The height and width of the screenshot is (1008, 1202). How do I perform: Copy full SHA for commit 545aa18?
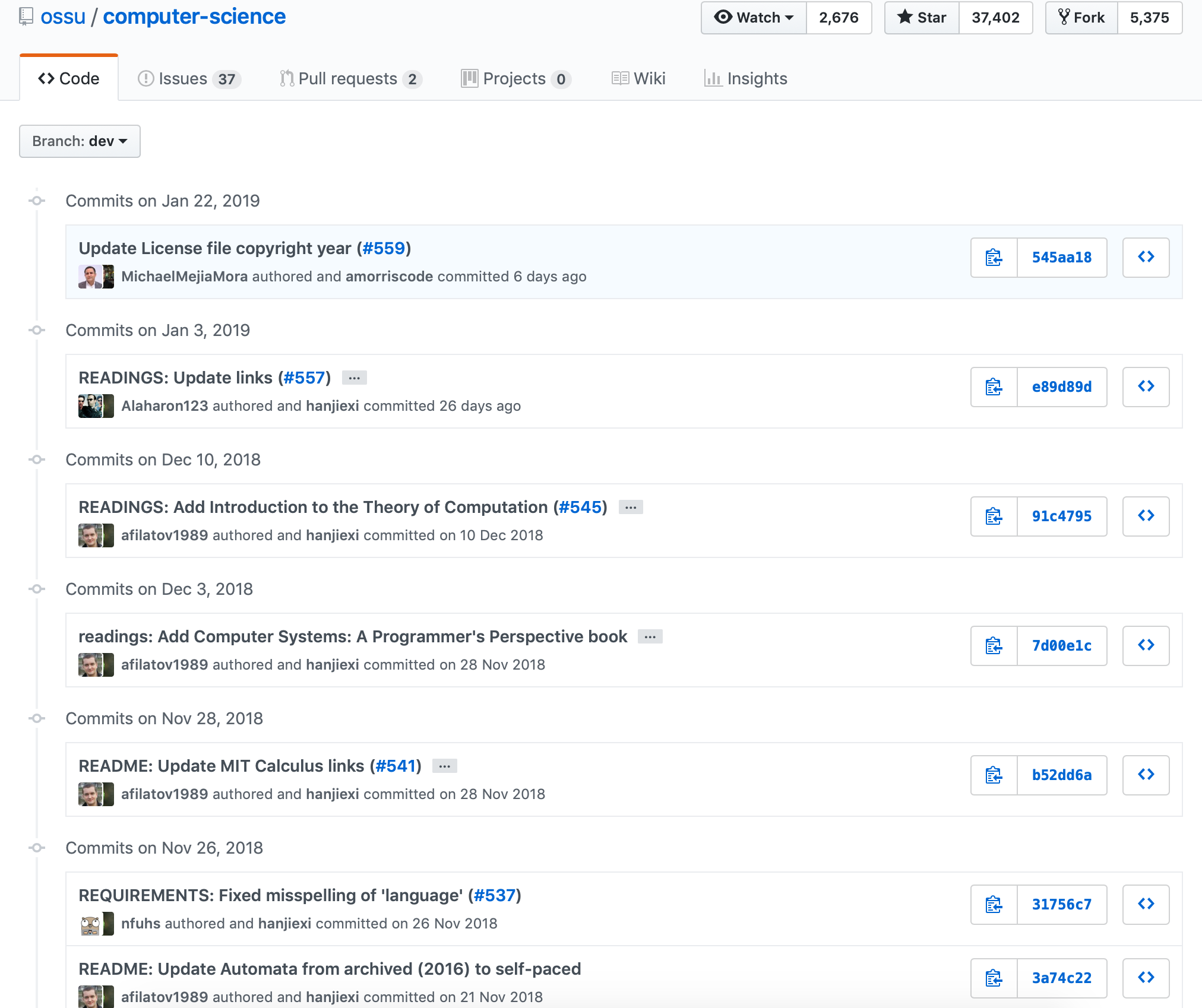[994, 258]
